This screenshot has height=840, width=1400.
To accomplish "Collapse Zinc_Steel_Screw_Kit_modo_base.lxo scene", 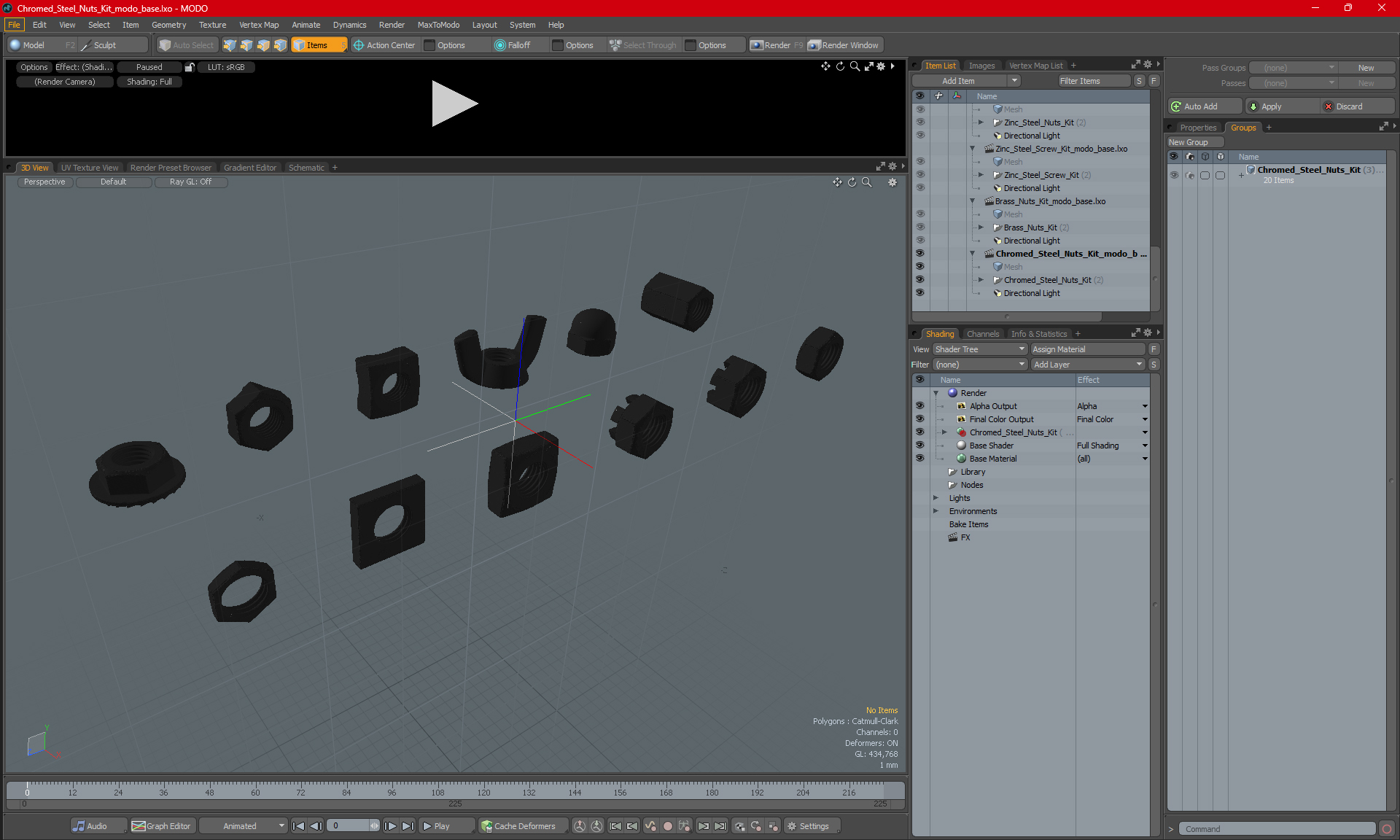I will pyautogui.click(x=972, y=149).
